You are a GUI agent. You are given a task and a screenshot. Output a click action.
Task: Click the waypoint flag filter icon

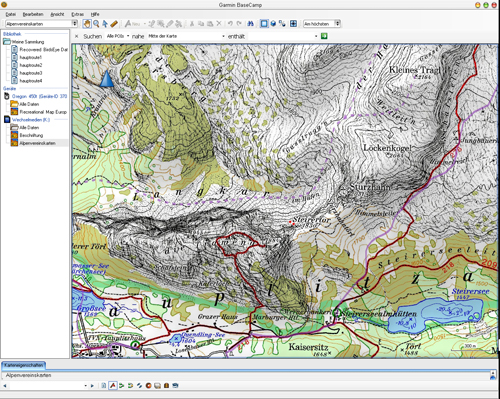pyautogui.click(x=113, y=386)
